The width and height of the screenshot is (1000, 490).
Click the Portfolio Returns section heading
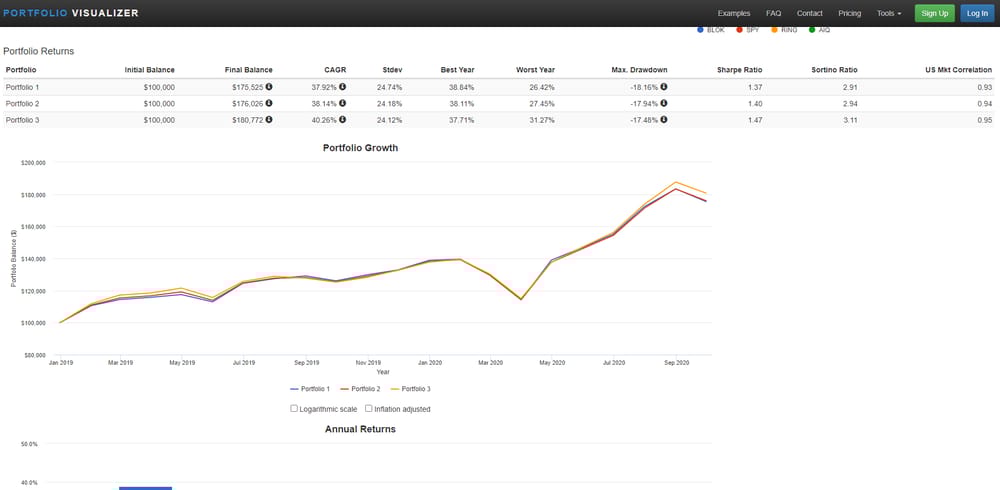[39, 51]
